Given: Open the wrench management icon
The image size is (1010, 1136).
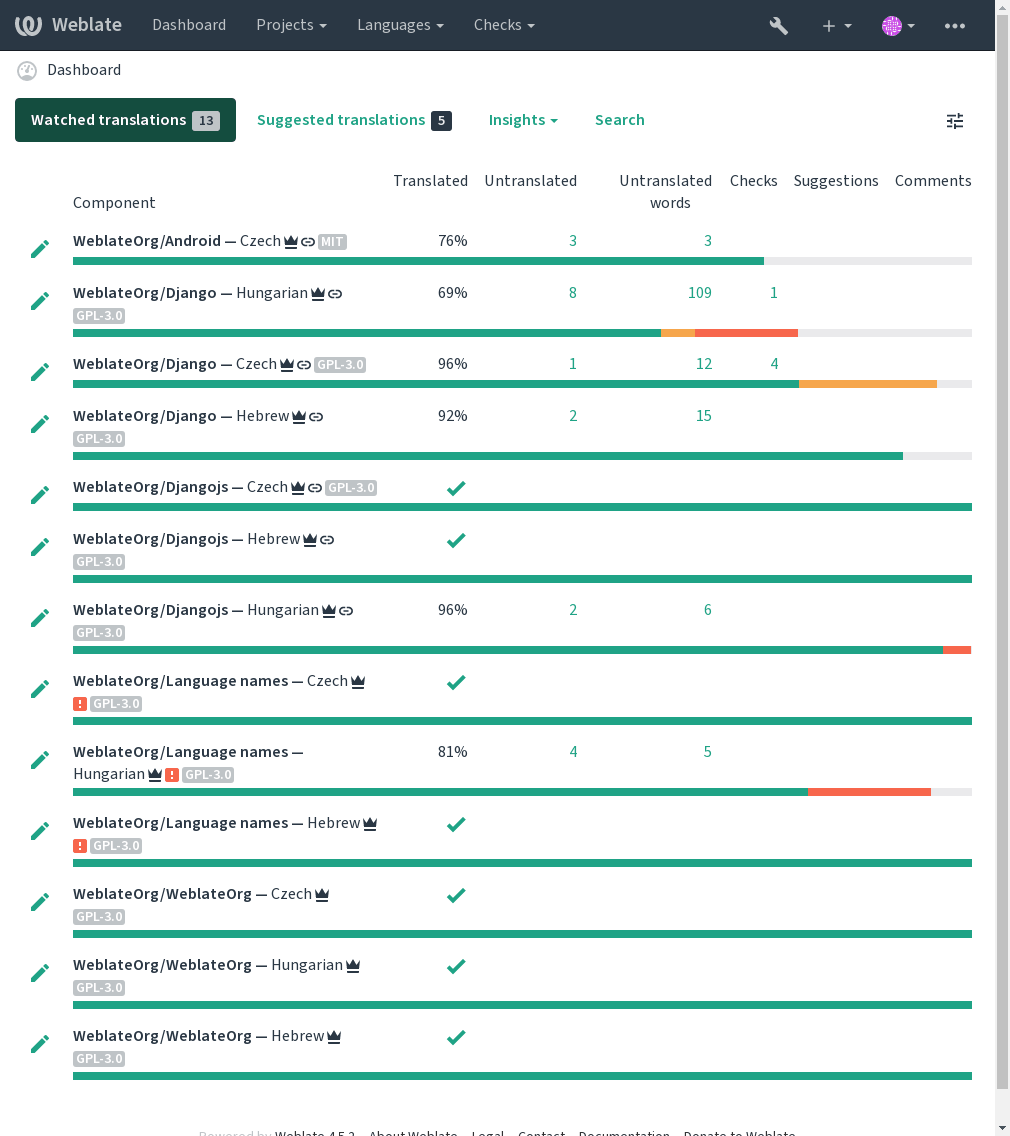Looking at the screenshot, I should coord(779,26).
